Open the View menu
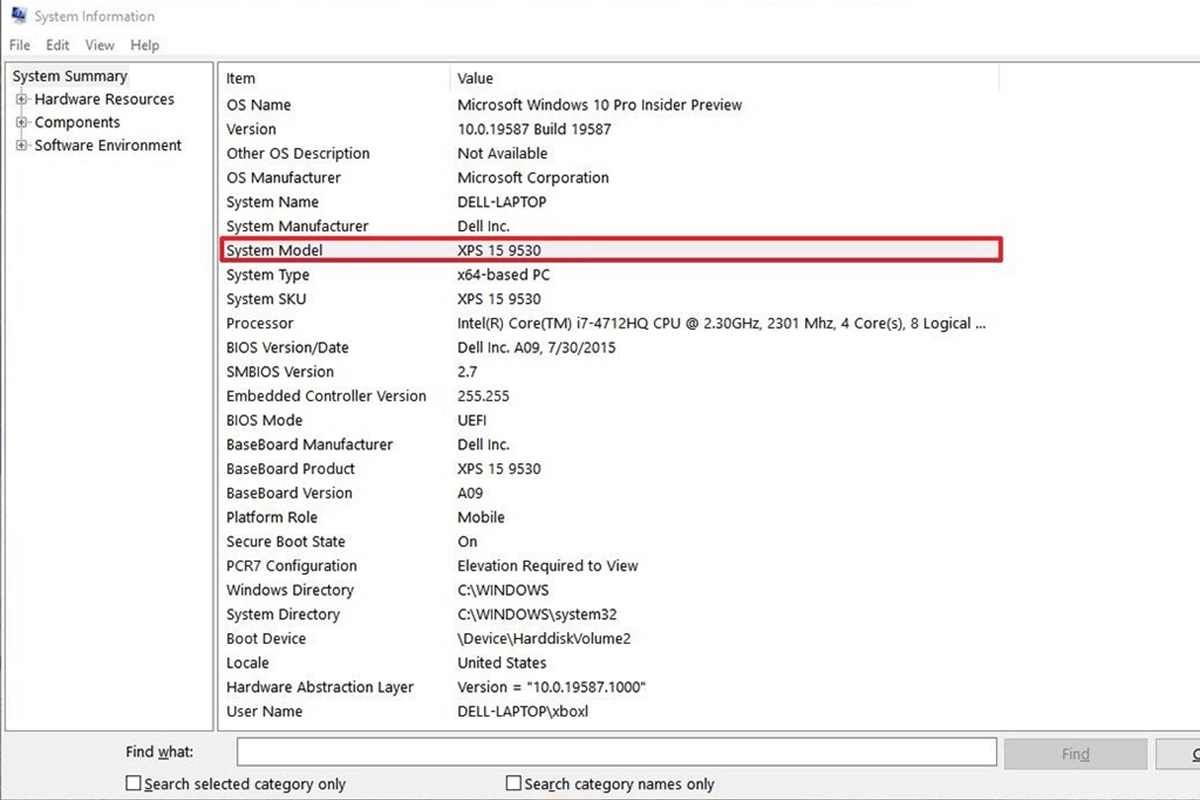The width and height of the screenshot is (1200, 800). (99, 45)
